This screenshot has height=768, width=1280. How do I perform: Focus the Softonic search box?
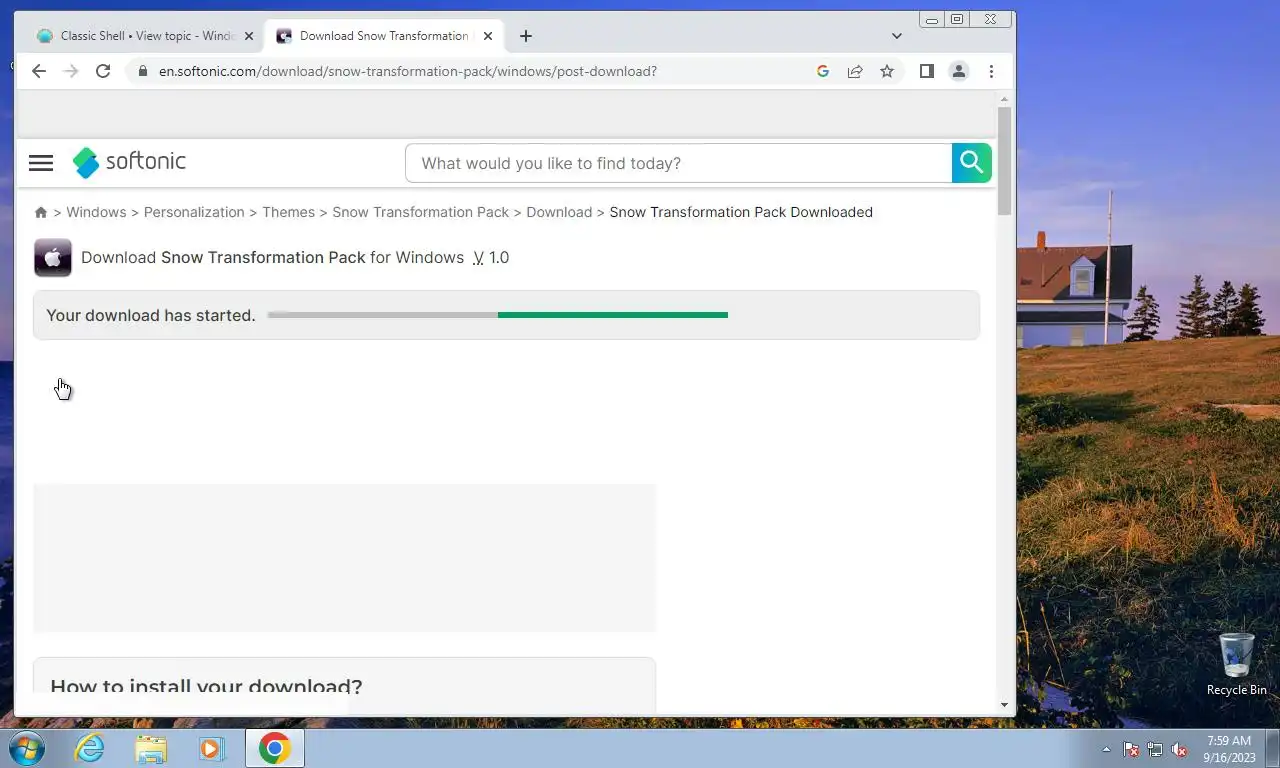point(679,163)
